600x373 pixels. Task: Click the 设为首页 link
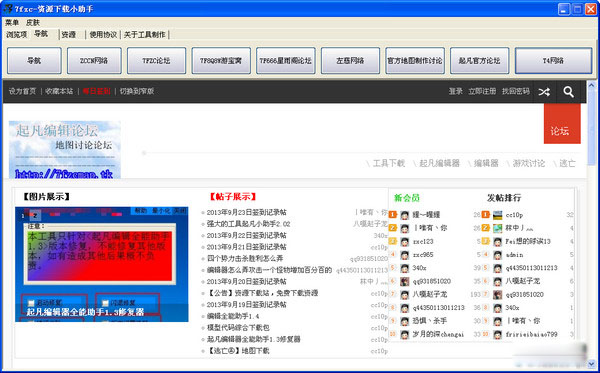coord(22,91)
